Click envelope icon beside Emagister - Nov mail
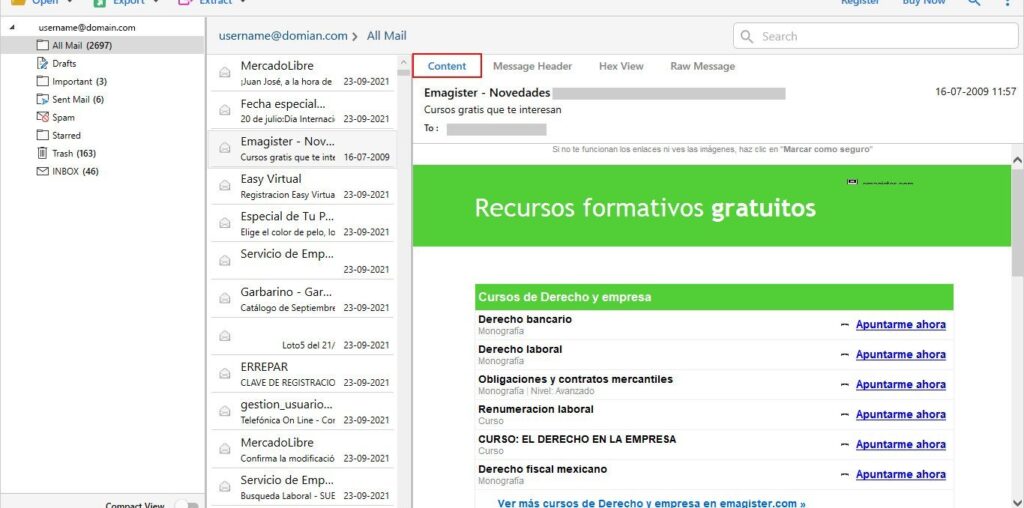This screenshot has height=508, width=1024. (x=225, y=148)
